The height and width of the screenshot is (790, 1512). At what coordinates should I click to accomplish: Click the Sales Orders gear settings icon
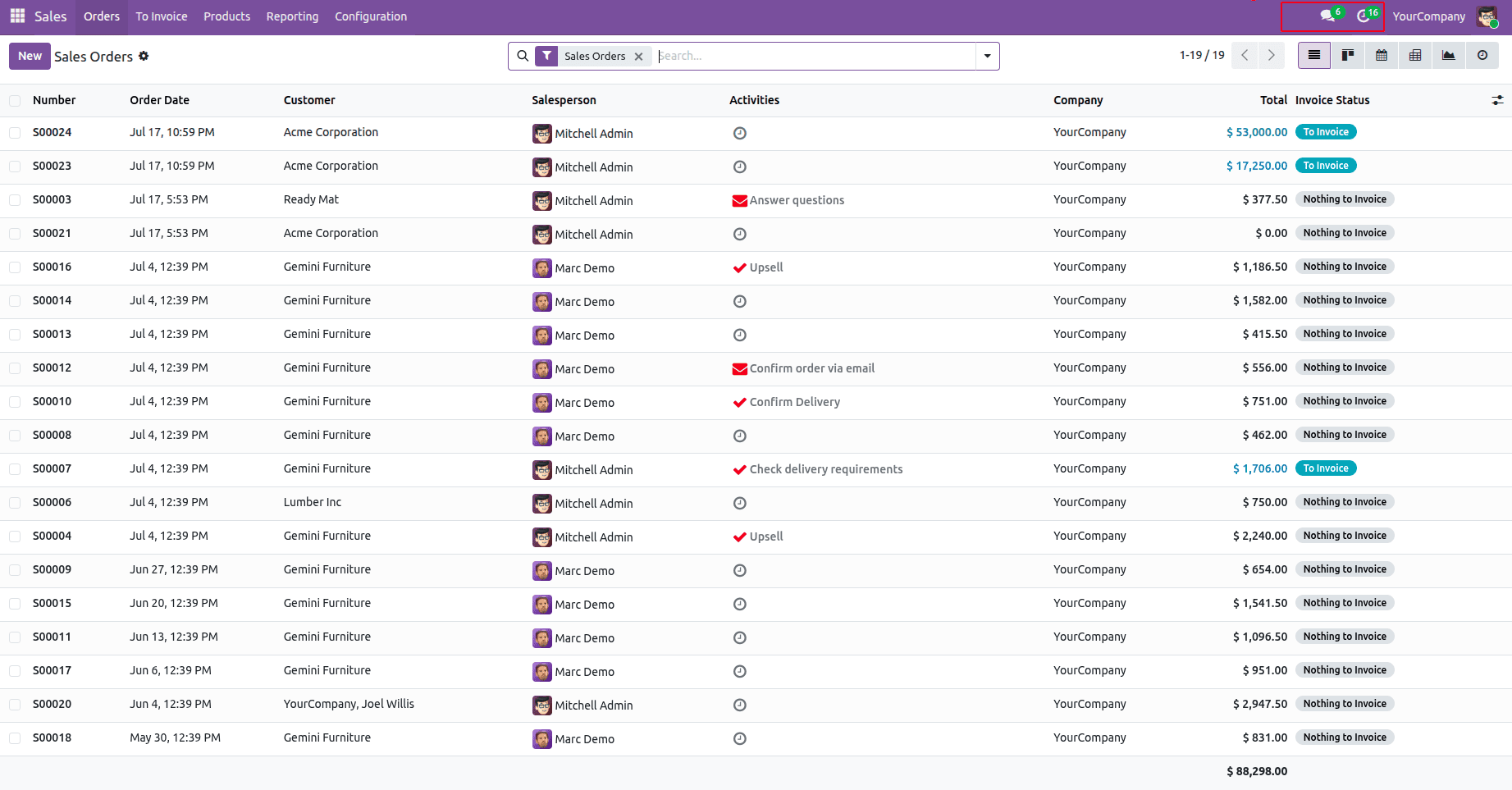tap(144, 56)
